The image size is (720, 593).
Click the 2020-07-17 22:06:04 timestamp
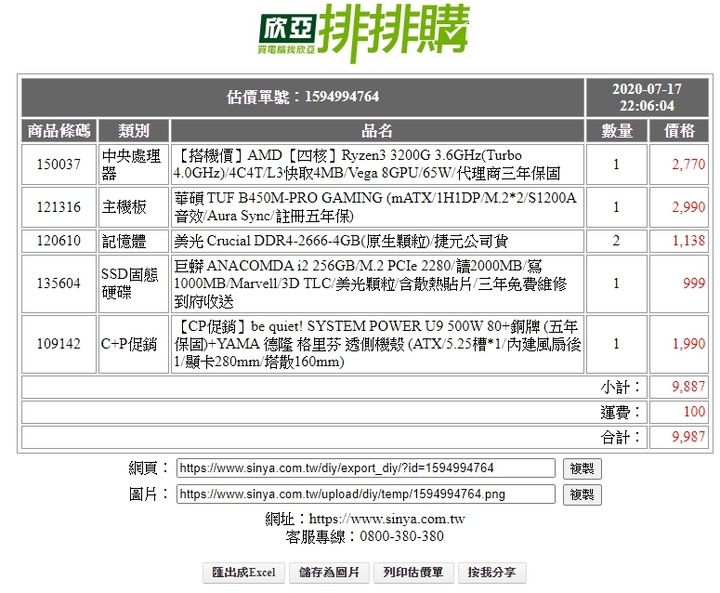pos(647,97)
